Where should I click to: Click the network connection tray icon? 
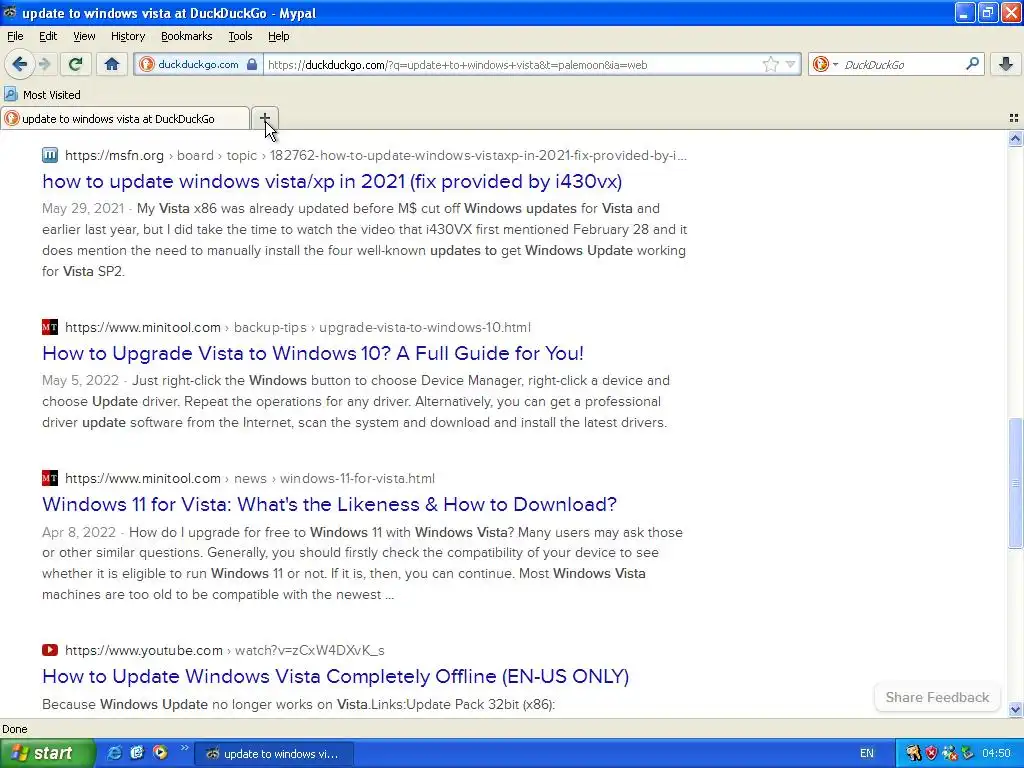(x=949, y=754)
